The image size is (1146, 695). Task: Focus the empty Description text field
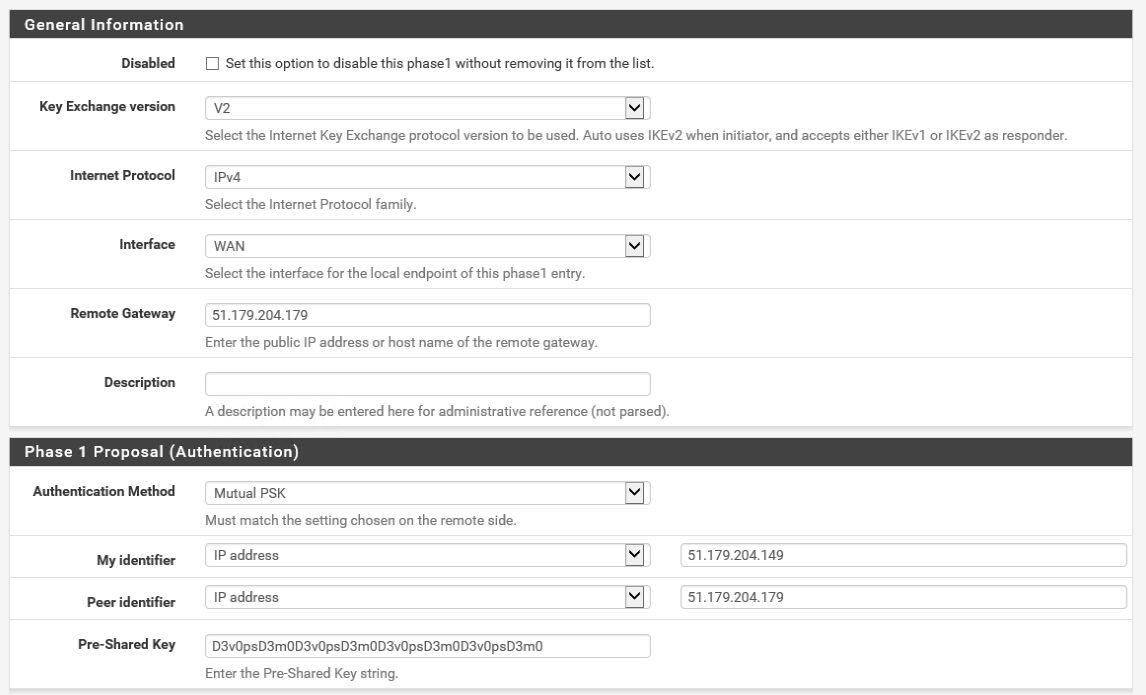[427, 384]
